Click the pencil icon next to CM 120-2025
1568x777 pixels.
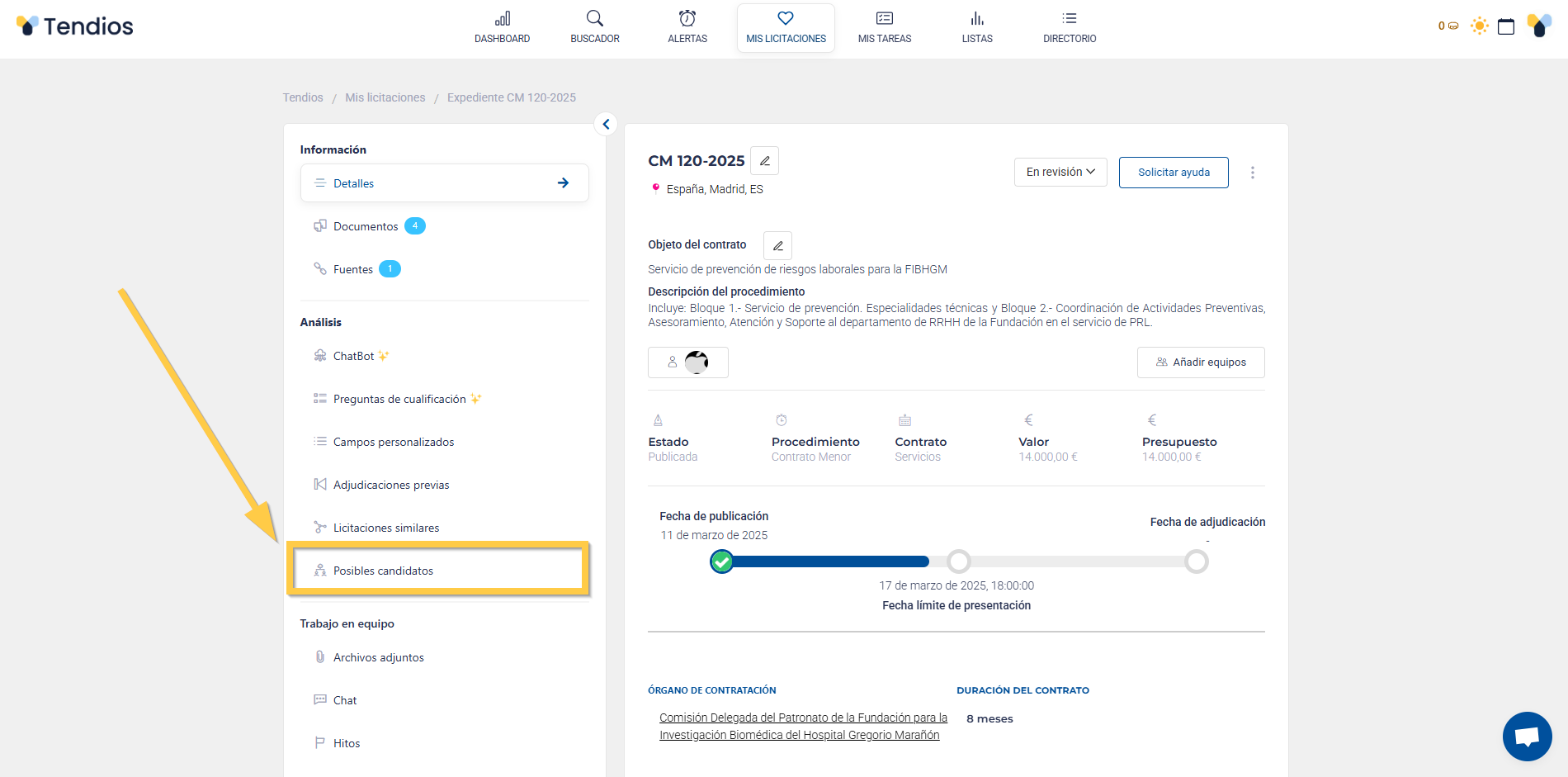(x=765, y=161)
